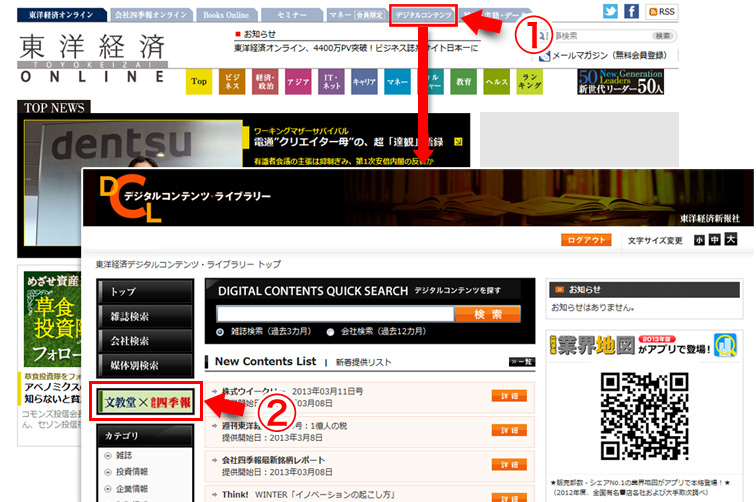The height and width of the screenshot is (502, 756).
Task: Open メールマガジン (無料会員登録) link
Action: click(x=608, y=55)
